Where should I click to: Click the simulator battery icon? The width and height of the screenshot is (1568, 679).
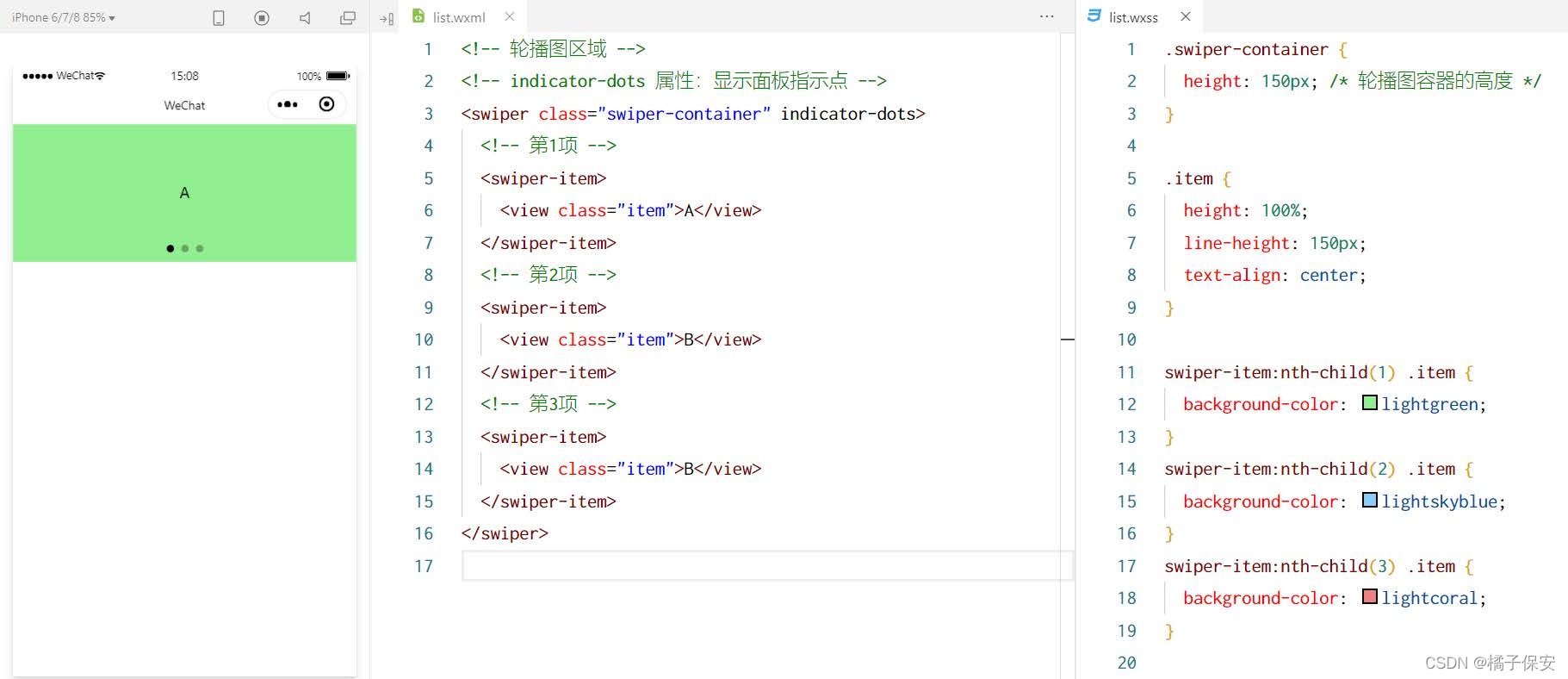[x=338, y=76]
